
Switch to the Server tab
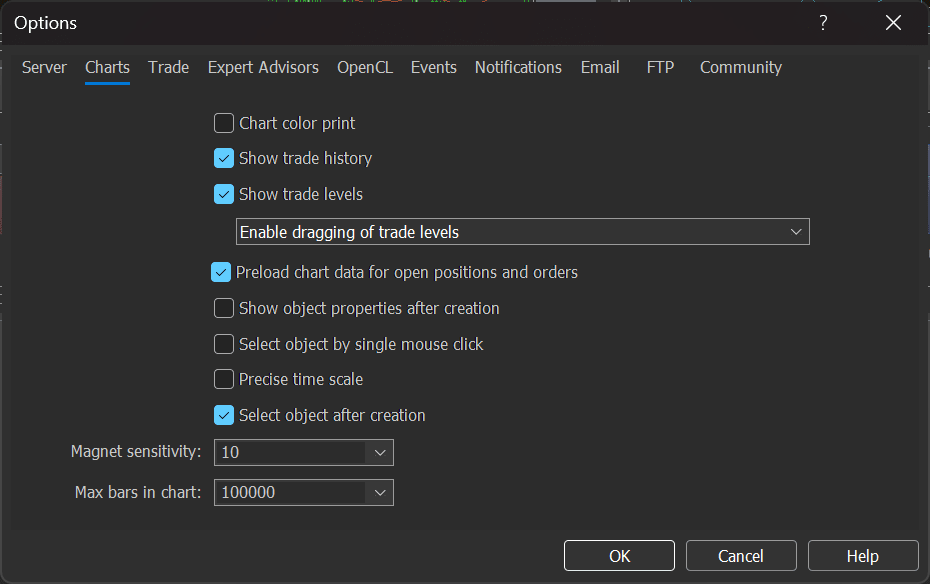[44, 67]
